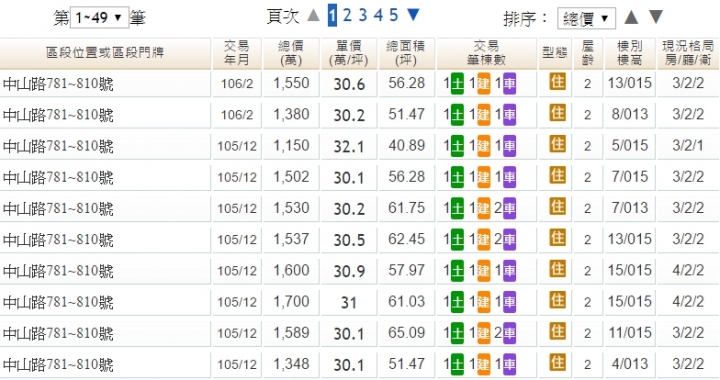Click green 土 icon in the 1,550 row
The width and height of the screenshot is (720, 380).
tap(457, 84)
